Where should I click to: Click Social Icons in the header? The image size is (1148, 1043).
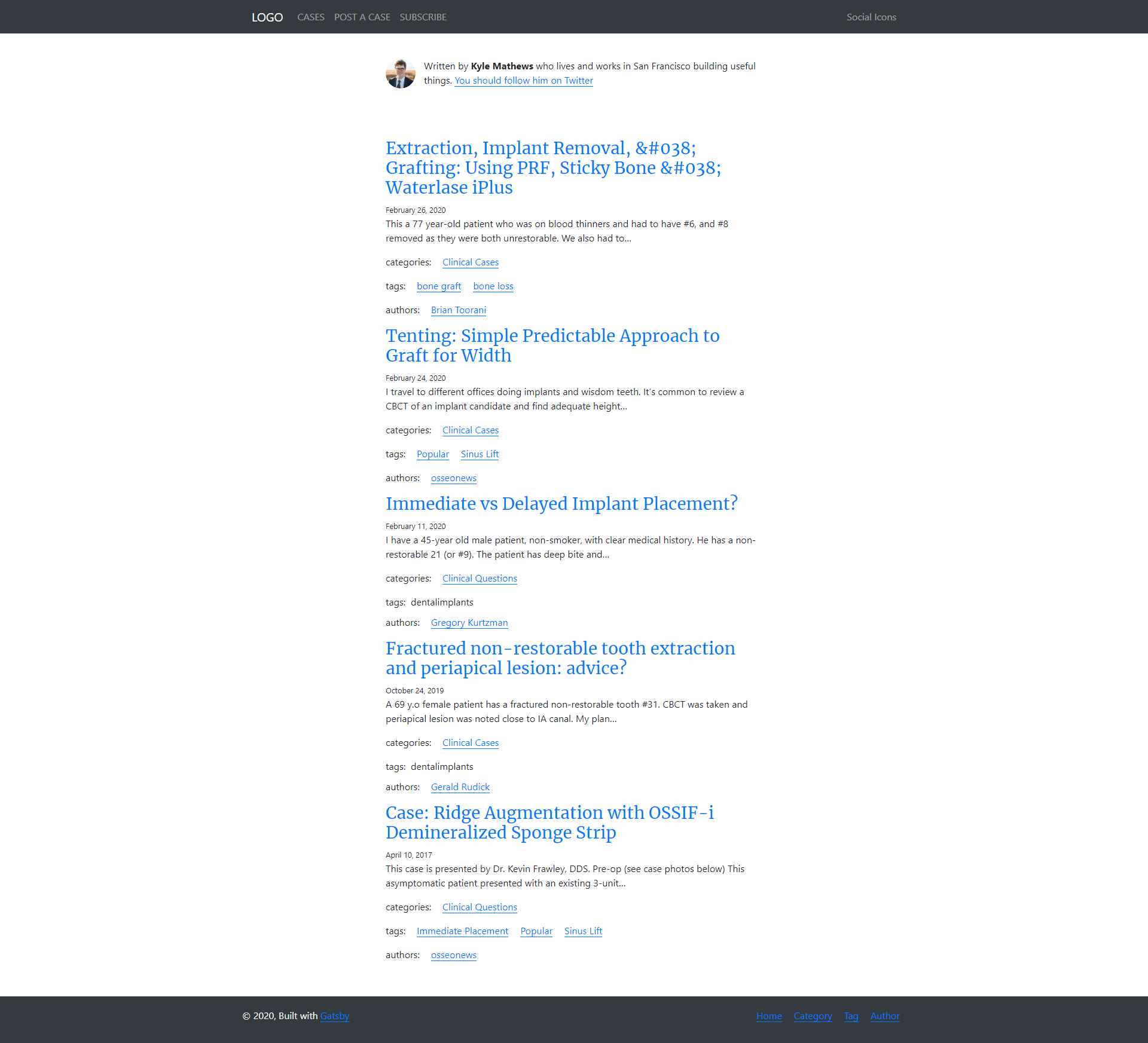tap(871, 17)
